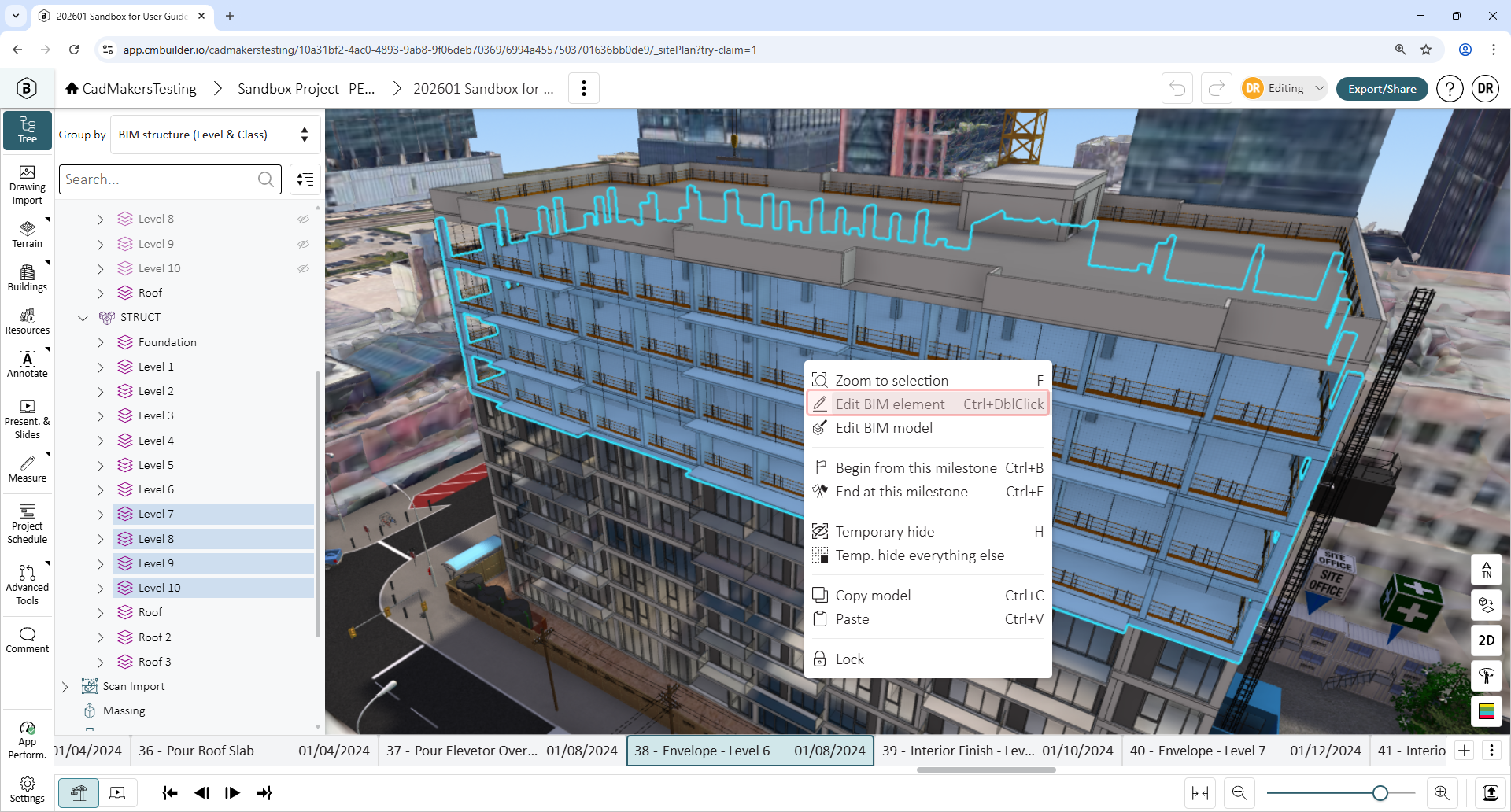Switch the view to 2D

[x=1486, y=640]
